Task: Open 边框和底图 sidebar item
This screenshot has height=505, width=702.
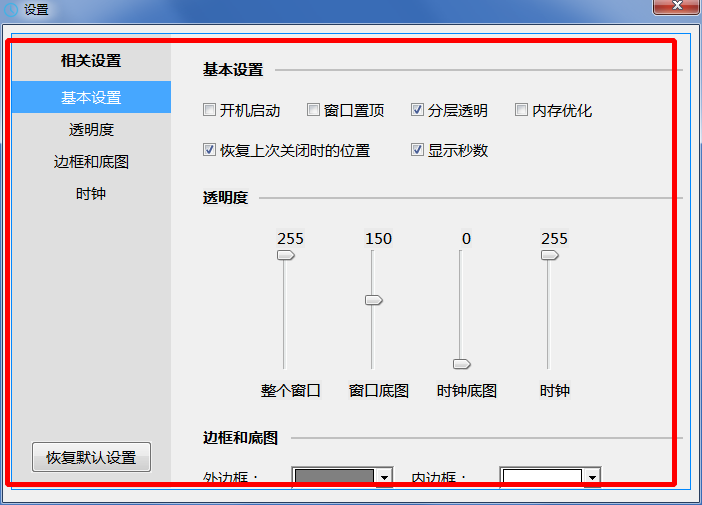Action: click(x=91, y=162)
